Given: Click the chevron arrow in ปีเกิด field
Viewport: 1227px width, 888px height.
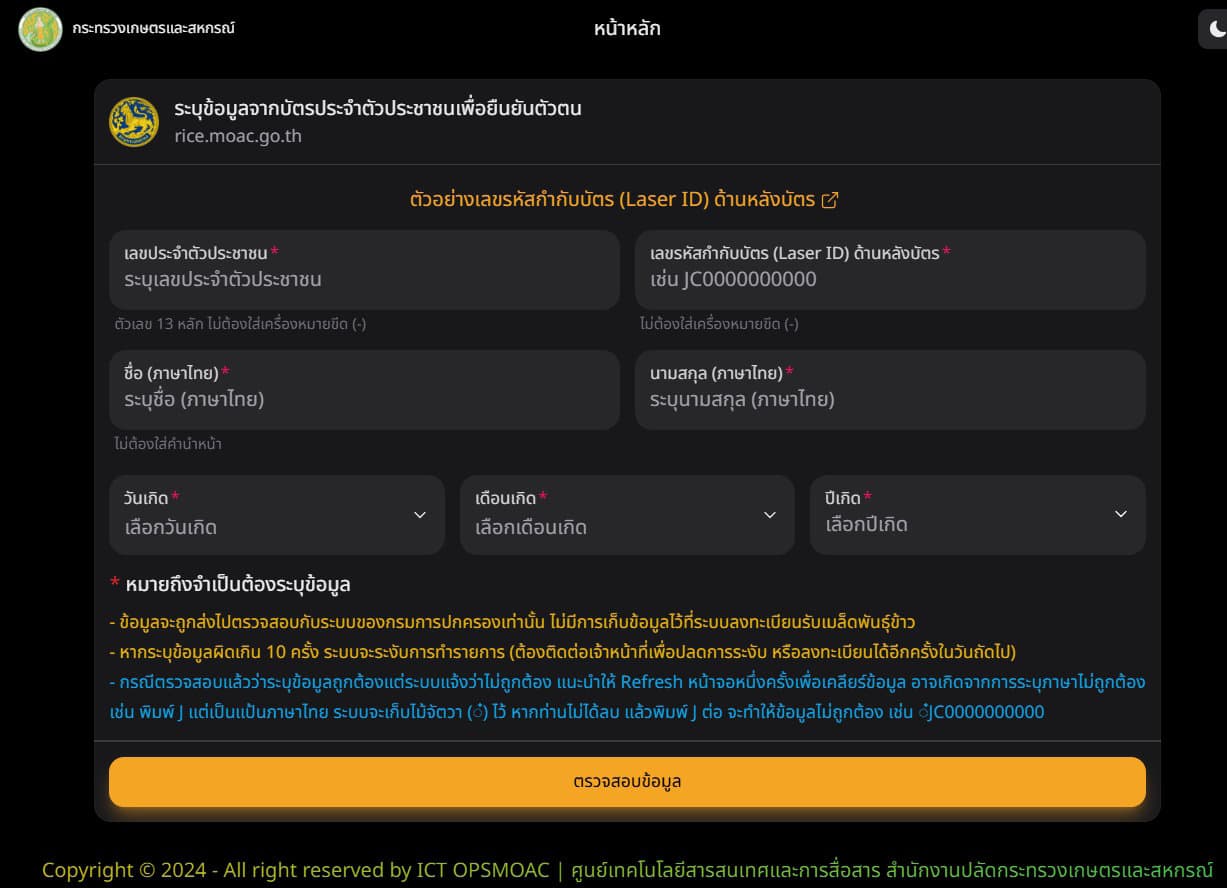Looking at the screenshot, I should click(x=1120, y=514).
